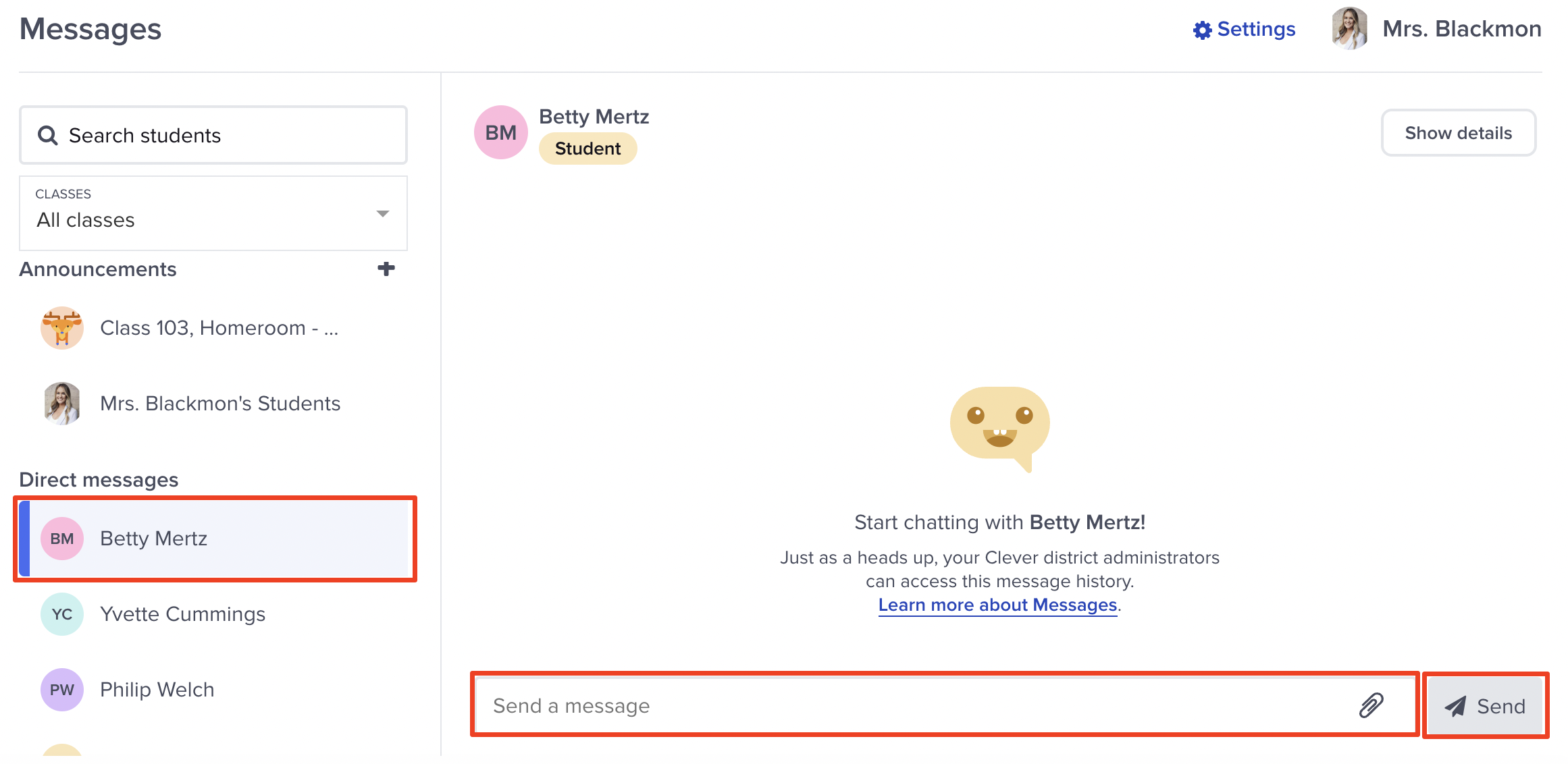The width and height of the screenshot is (1568, 764).
Task: Open the All classes dropdown
Action: 213,214
